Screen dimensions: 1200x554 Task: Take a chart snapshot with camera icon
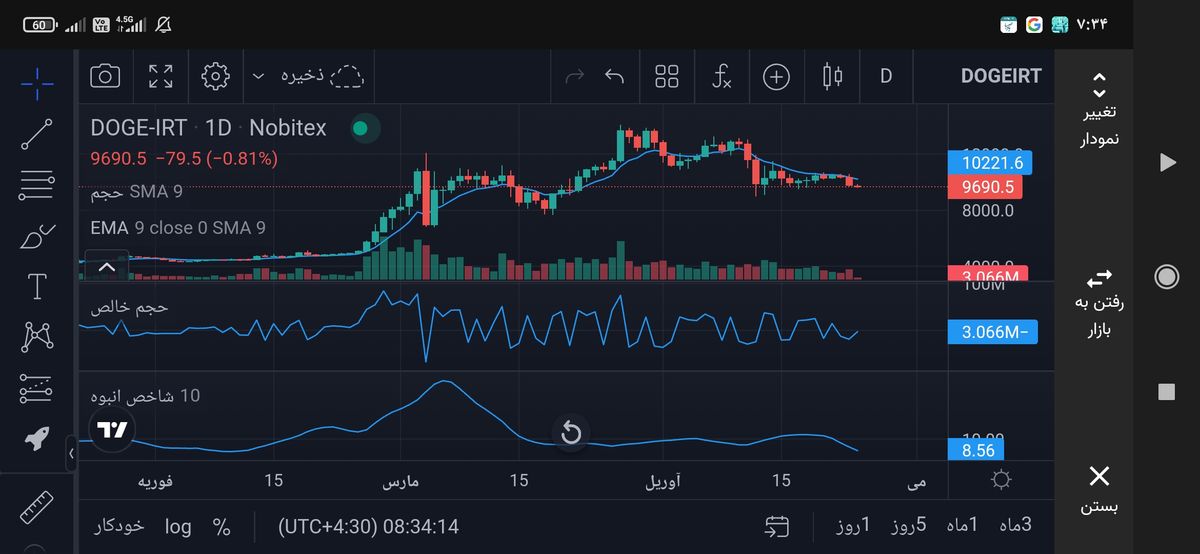coord(105,76)
